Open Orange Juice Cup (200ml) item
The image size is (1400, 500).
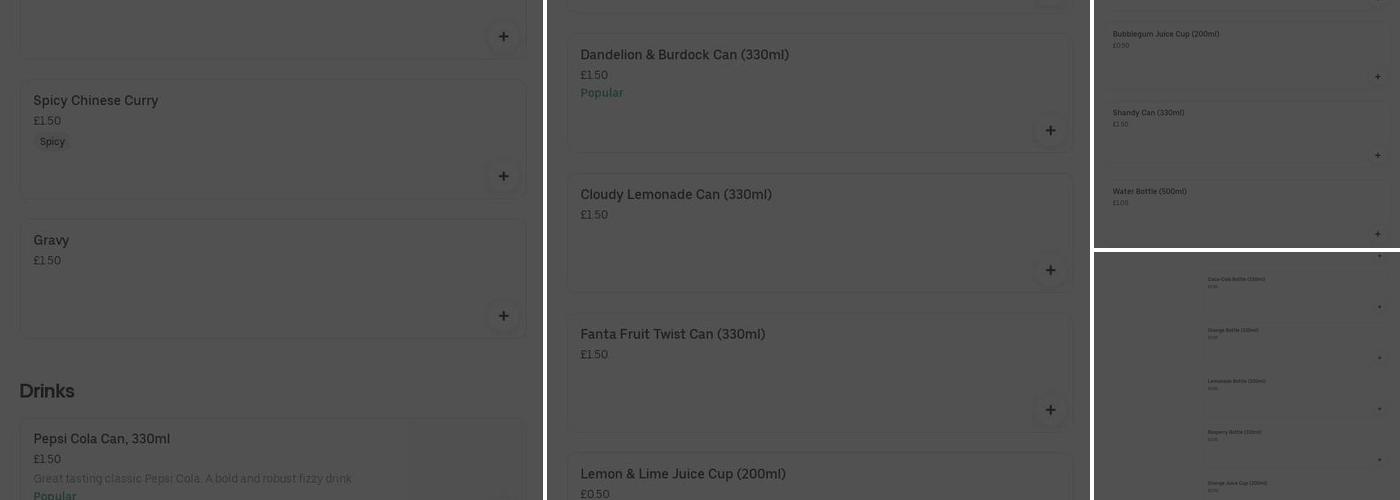point(1237,483)
